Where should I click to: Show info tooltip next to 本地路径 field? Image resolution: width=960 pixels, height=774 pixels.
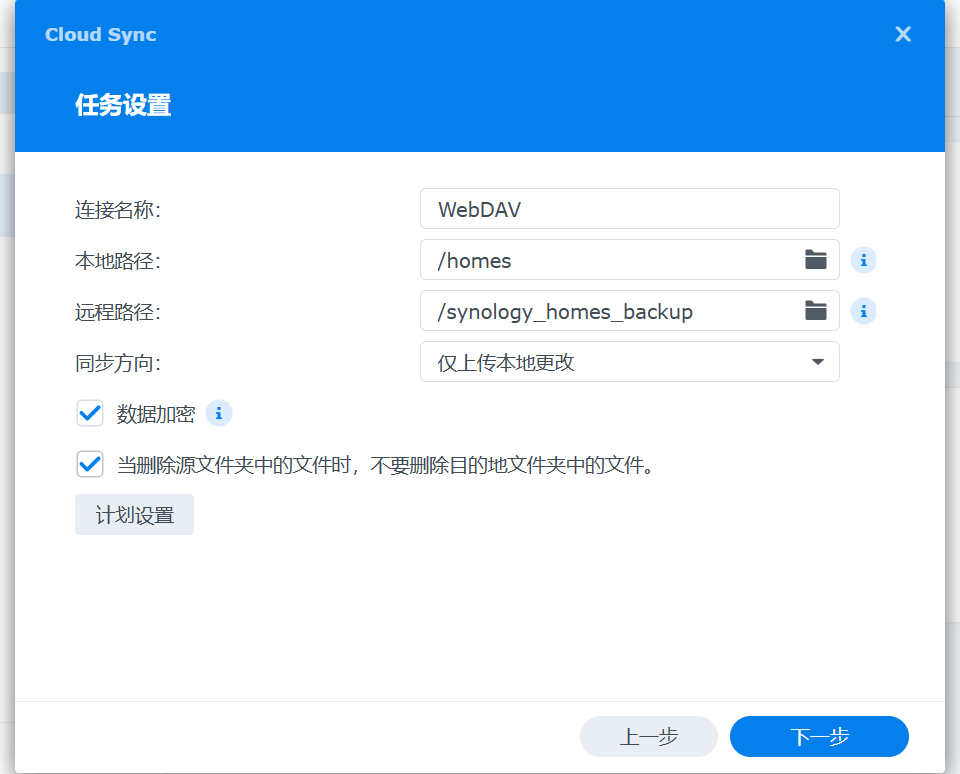click(863, 260)
